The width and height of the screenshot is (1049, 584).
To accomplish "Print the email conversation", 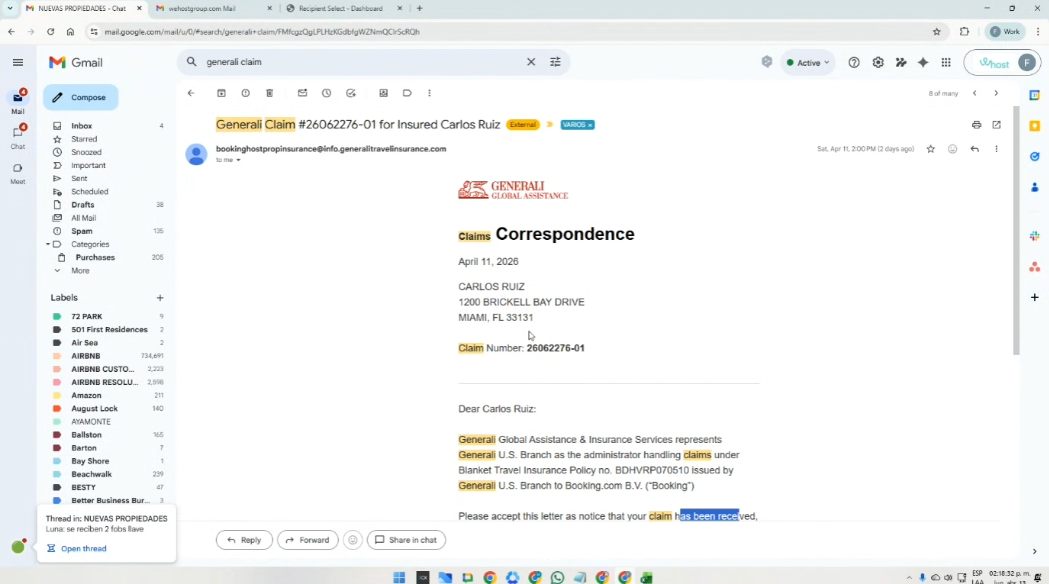I will pos(977,124).
